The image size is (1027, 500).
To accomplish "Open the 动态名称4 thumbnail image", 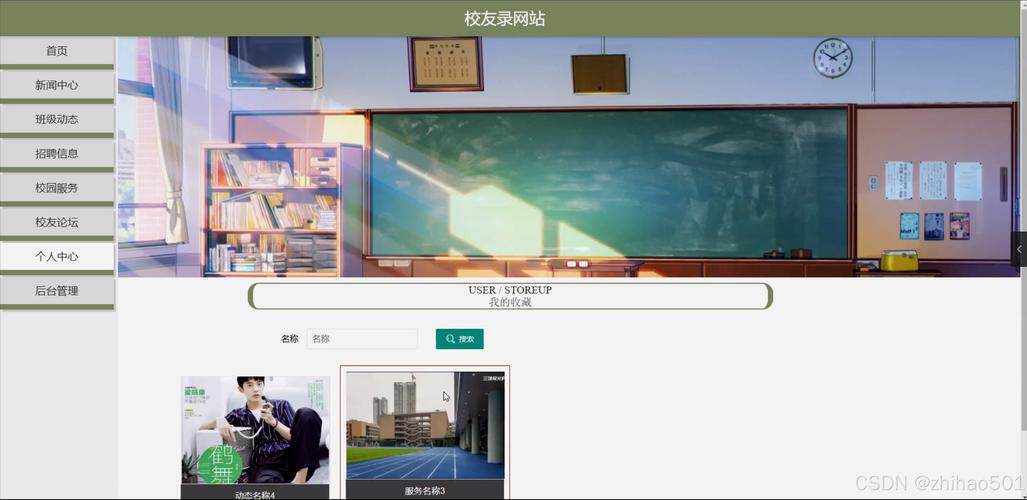I will (x=255, y=430).
